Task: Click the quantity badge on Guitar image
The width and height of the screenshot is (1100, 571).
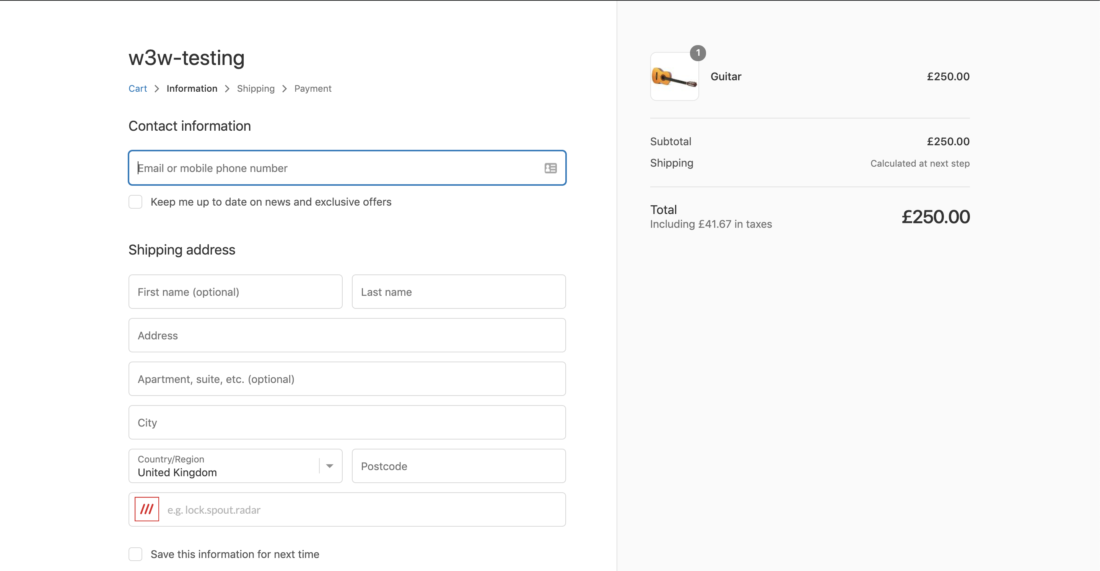Action: [x=697, y=53]
